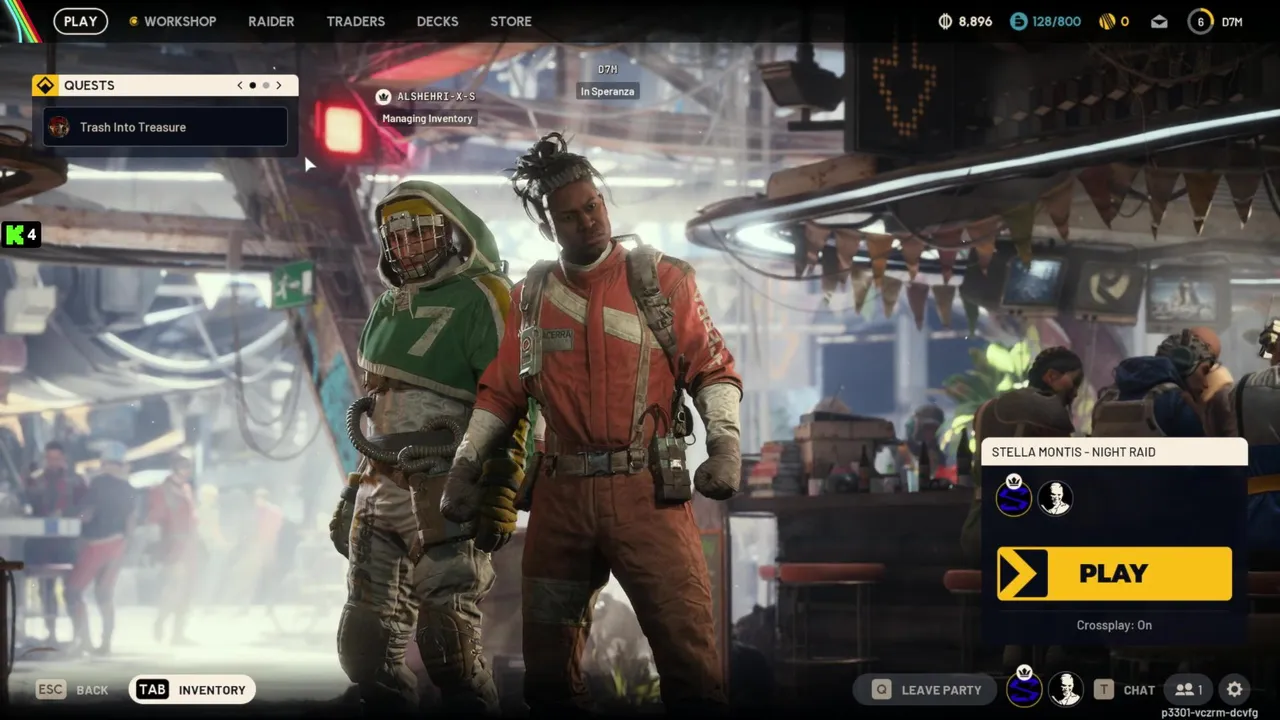
Task: Click the In Speranza status label
Action: 607,91
